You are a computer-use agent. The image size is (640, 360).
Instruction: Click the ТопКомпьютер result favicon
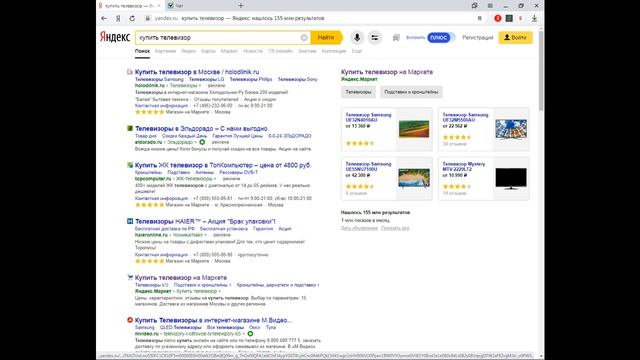click(x=130, y=165)
